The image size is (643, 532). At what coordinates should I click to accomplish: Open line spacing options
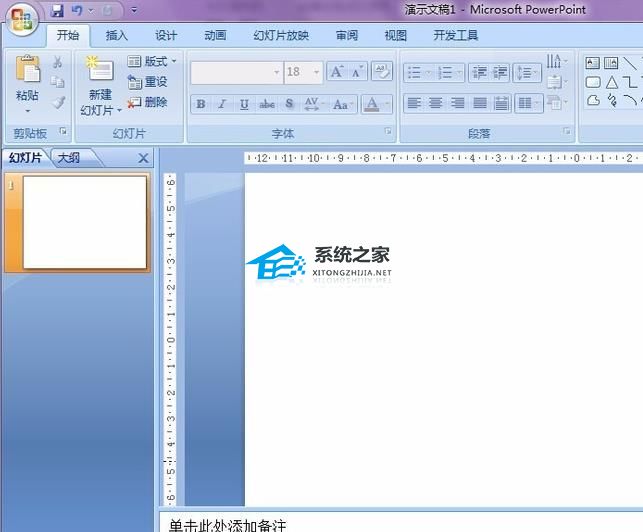click(527, 73)
